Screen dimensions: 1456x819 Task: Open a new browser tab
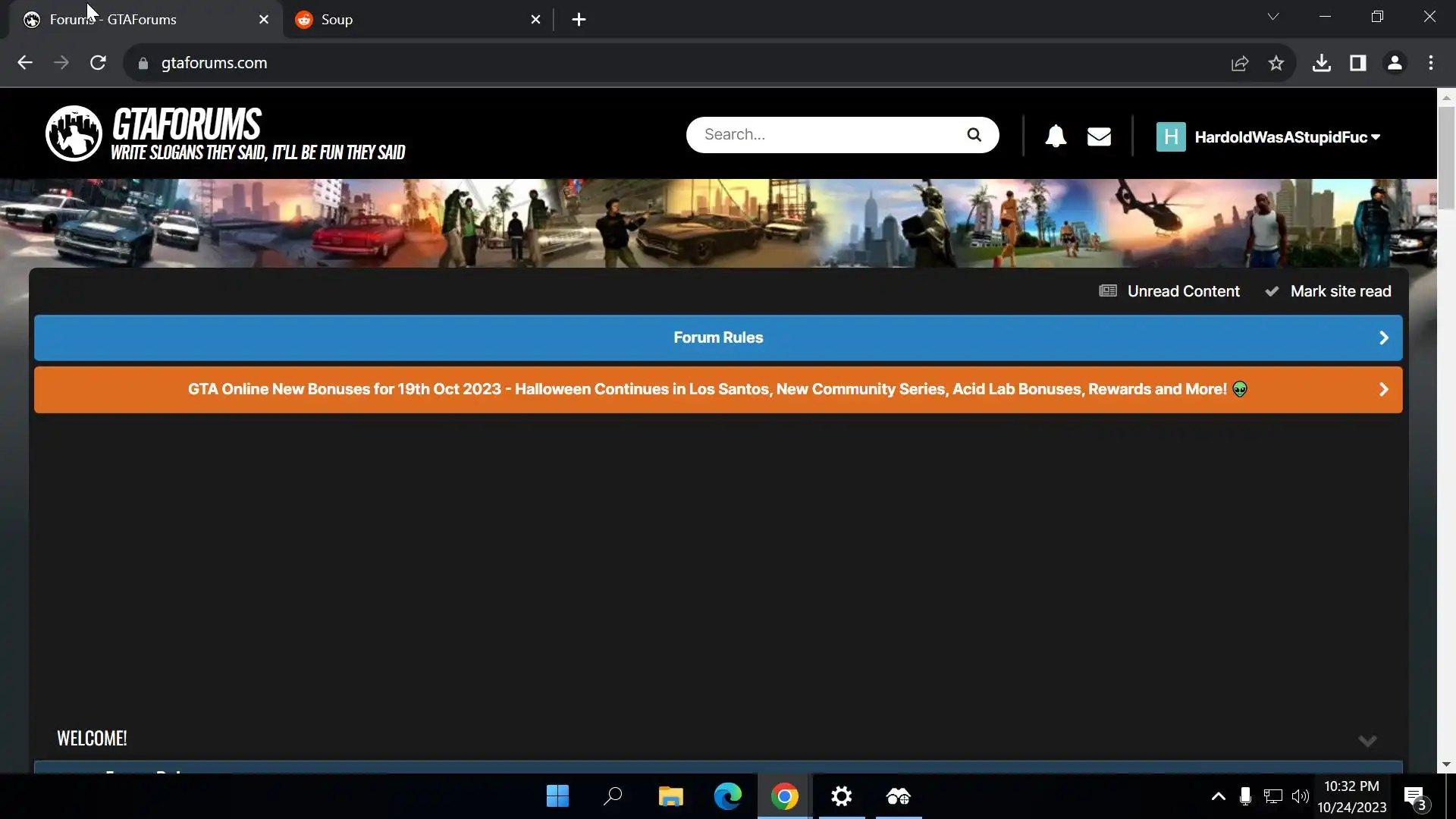pyautogui.click(x=579, y=20)
